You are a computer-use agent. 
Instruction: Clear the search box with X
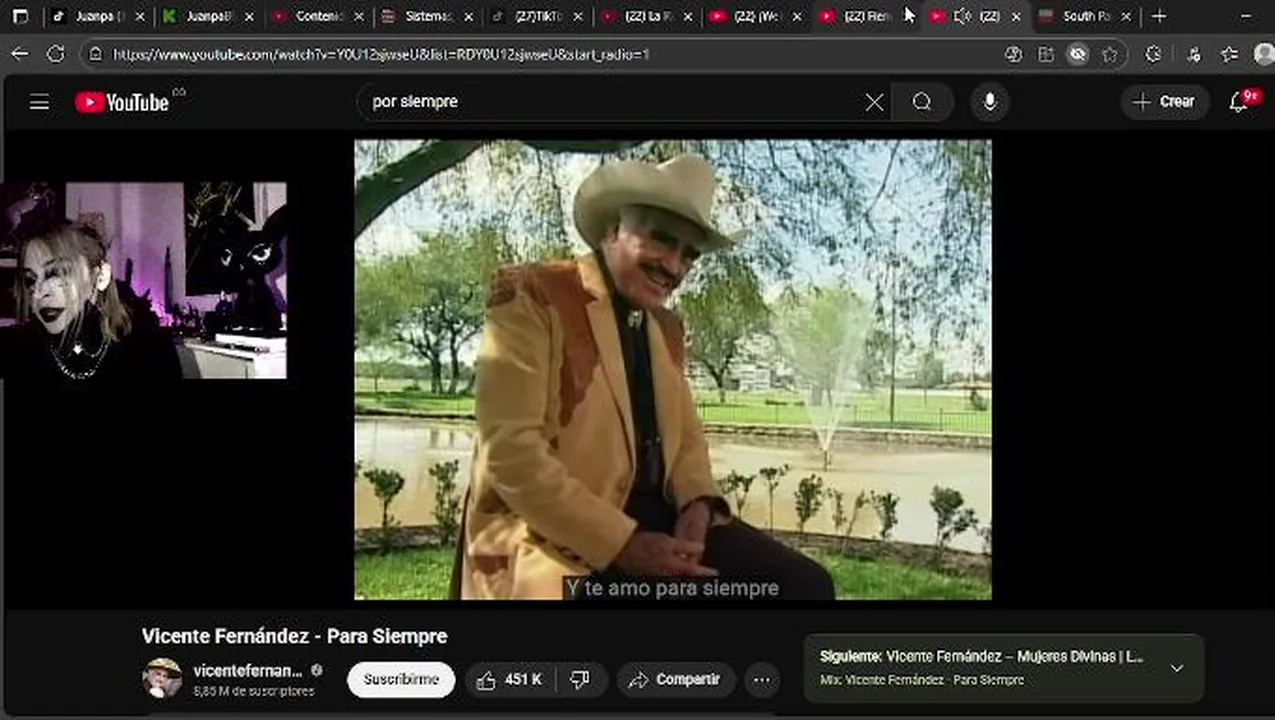874,102
